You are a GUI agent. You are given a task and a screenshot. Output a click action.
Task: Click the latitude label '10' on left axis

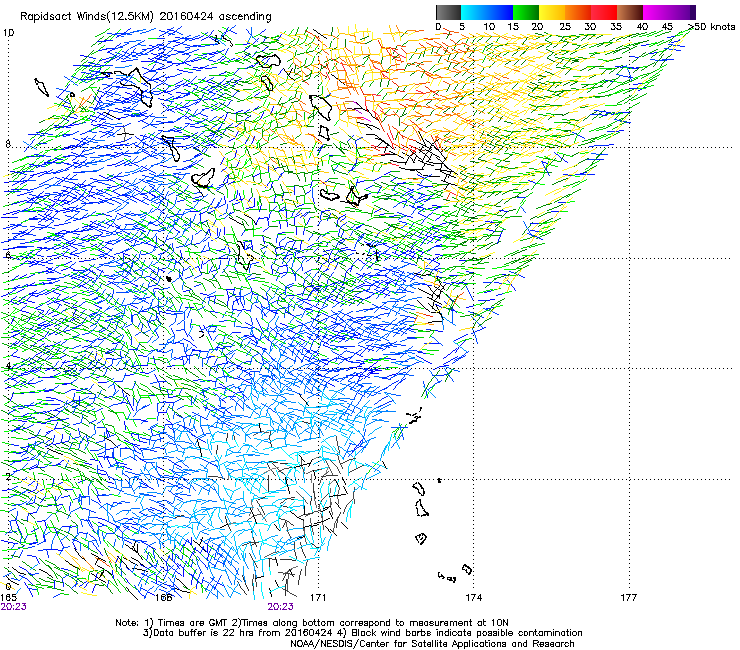pyautogui.click(x=8, y=33)
